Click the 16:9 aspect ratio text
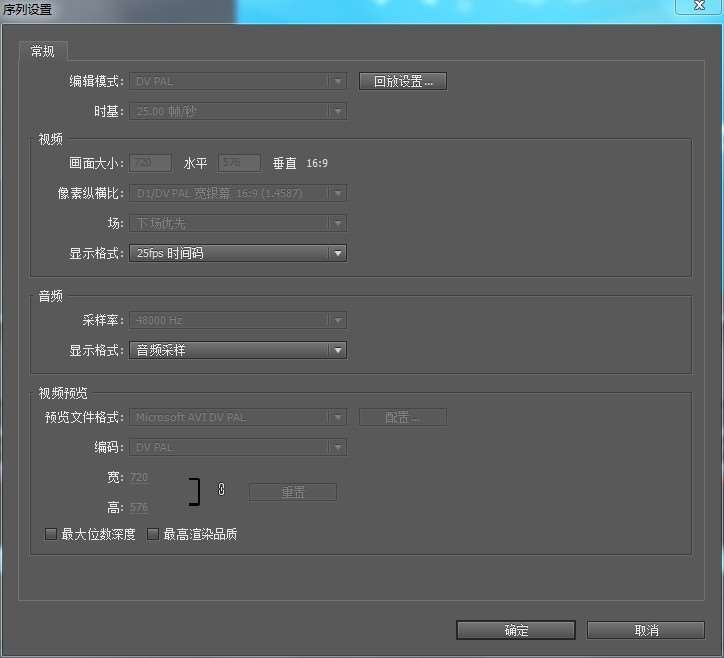The image size is (724, 658). (317, 163)
